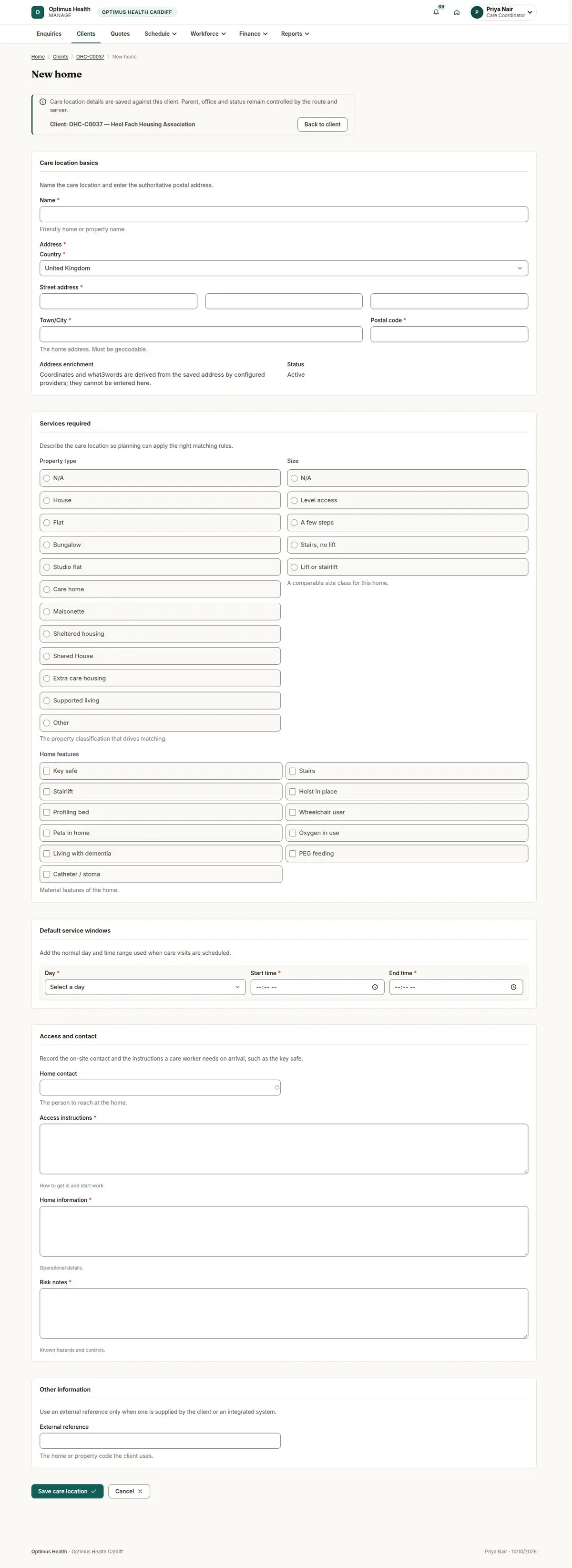This screenshot has height=1568, width=572.
Task: Open the Priya Nair user menu chevron
Action: tap(530, 12)
